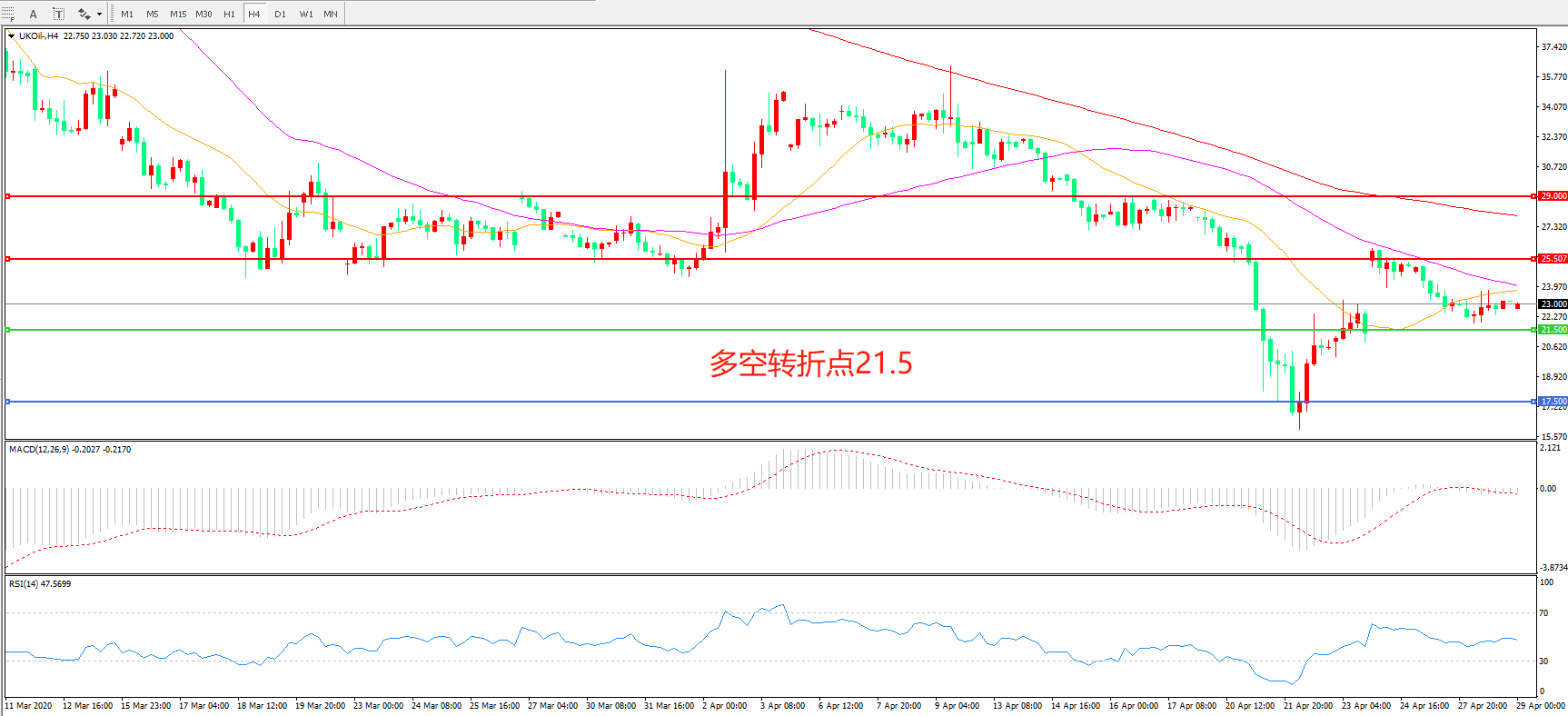Click the blue 17.500 price level label
This screenshot has height=716, width=1568.
(1553, 401)
